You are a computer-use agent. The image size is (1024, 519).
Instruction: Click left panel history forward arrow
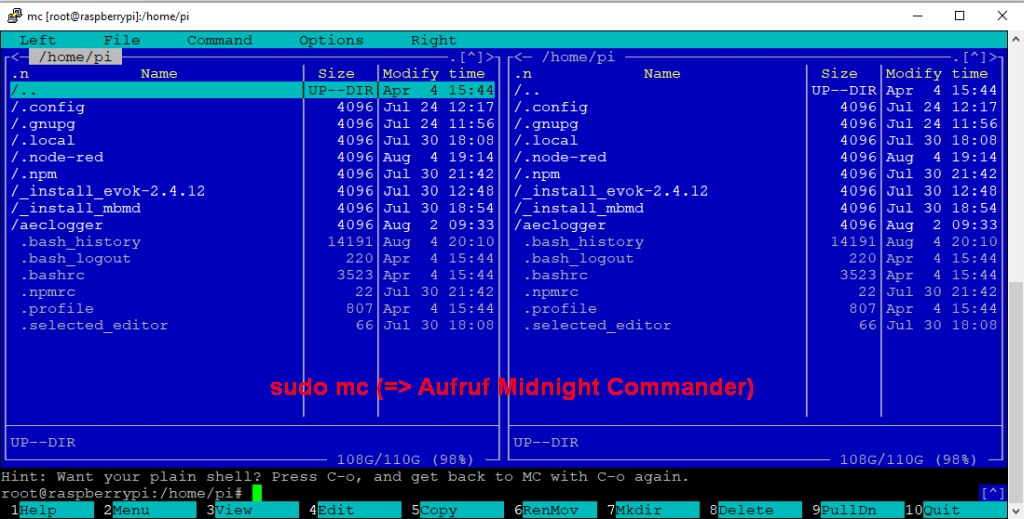click(490, 57)
